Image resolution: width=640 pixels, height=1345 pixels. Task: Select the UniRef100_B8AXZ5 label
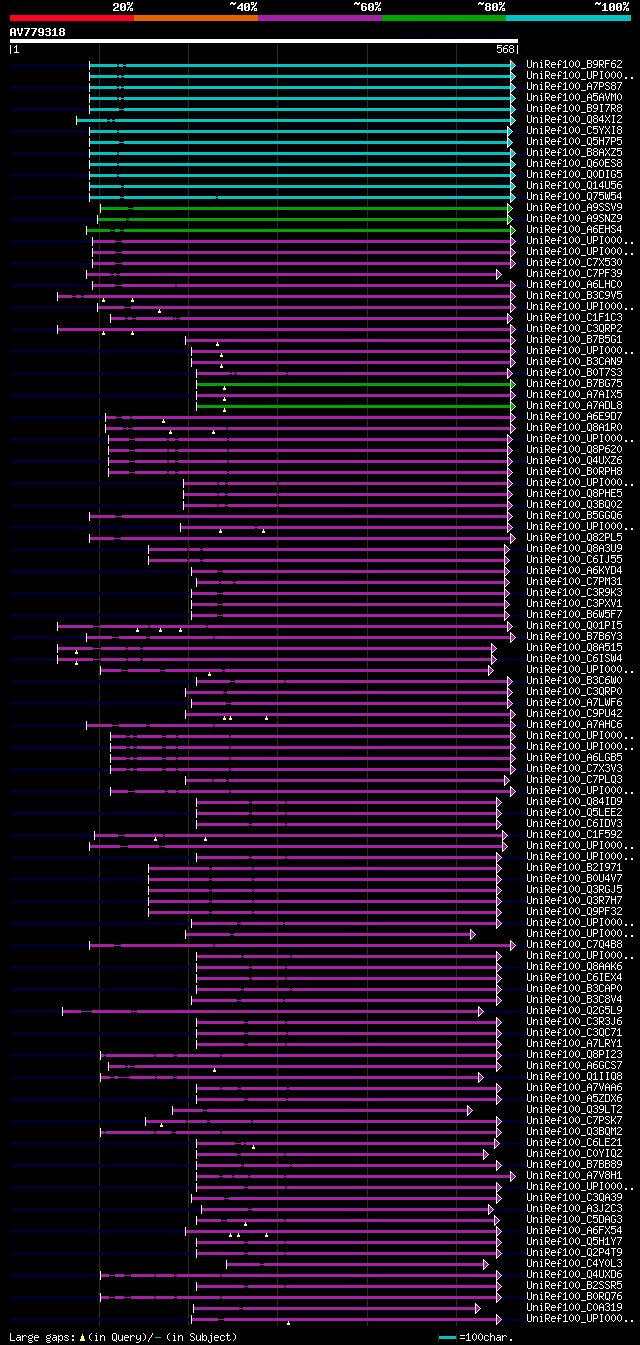point(574,153)
